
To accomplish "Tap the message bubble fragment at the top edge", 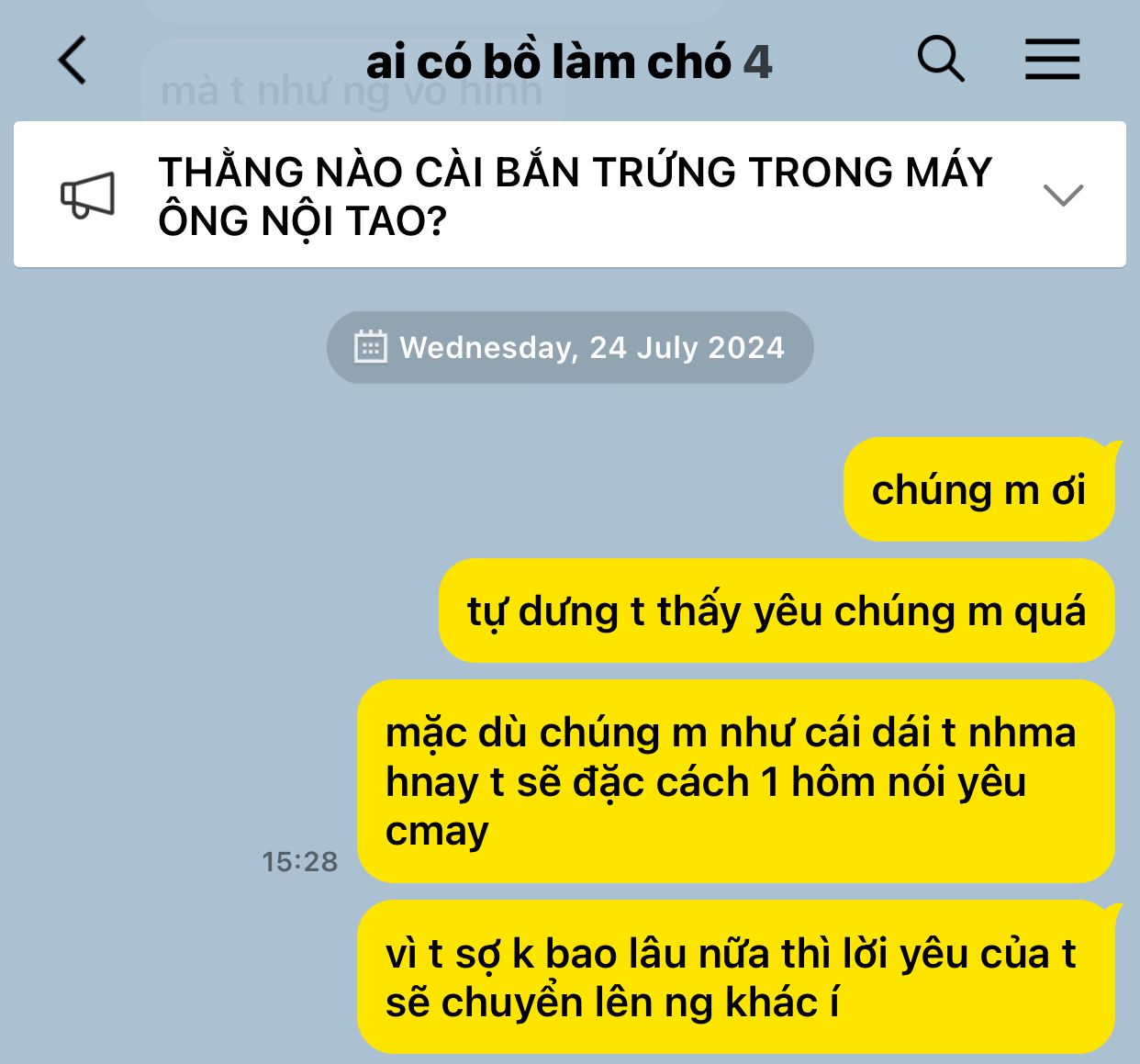I will pos(433,10).
